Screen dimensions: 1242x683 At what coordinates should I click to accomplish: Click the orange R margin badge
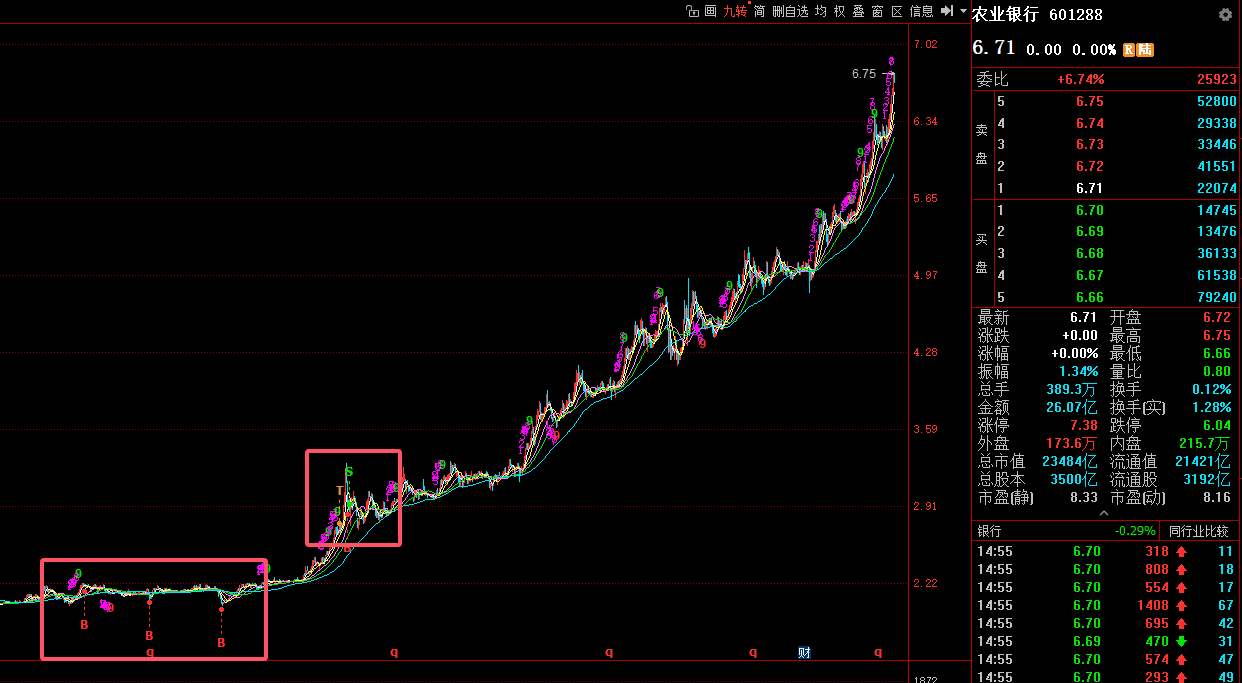[1129, 49]
